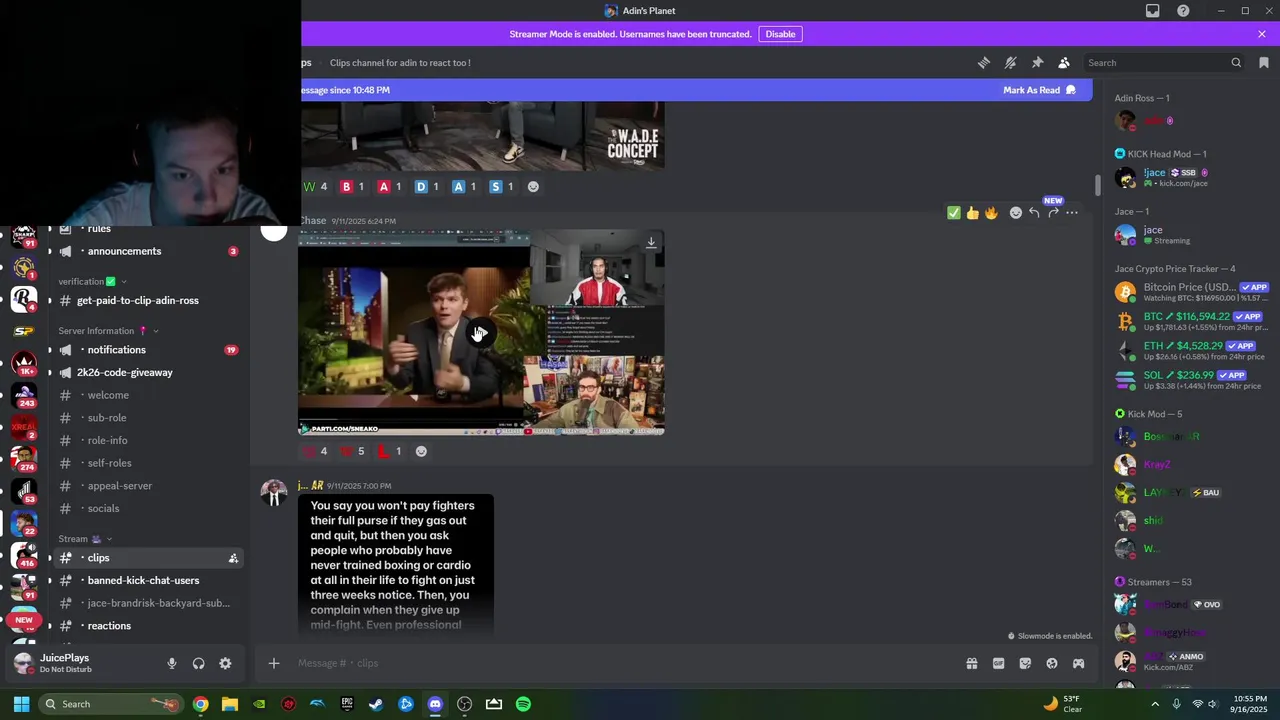This screenshot has width=1280, height=720.
Task: Play the Sneako clip video thumbnail
Action: (x=481, y=333)
